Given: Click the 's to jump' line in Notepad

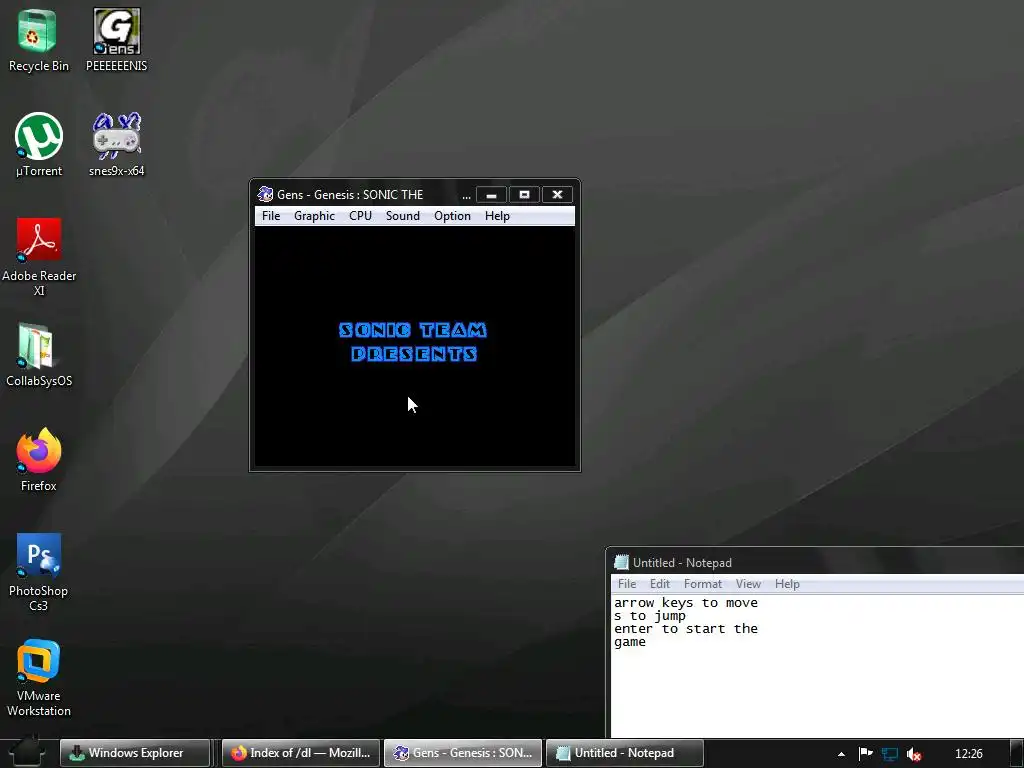Looking at the screenshot, I should tap(650, 616).
